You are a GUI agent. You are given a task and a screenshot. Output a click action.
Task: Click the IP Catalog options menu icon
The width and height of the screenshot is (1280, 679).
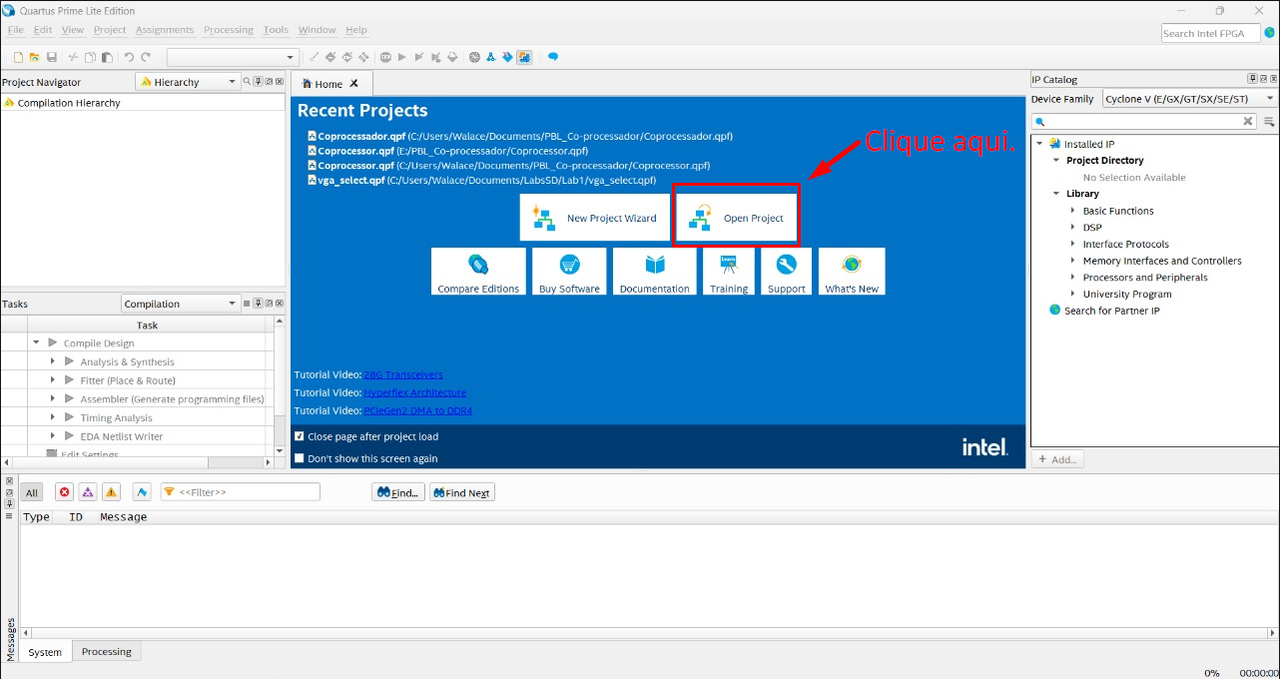pyautogui.click(x=1269, y=121)
